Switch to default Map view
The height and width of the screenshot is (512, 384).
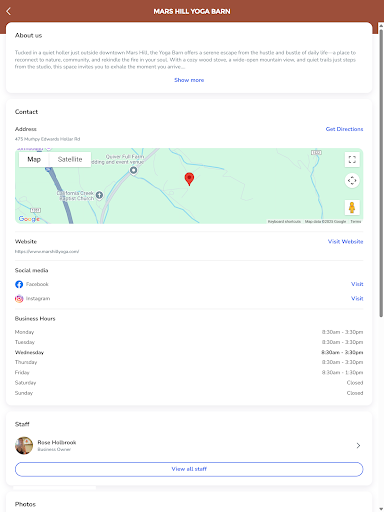(x=34, y=159)
